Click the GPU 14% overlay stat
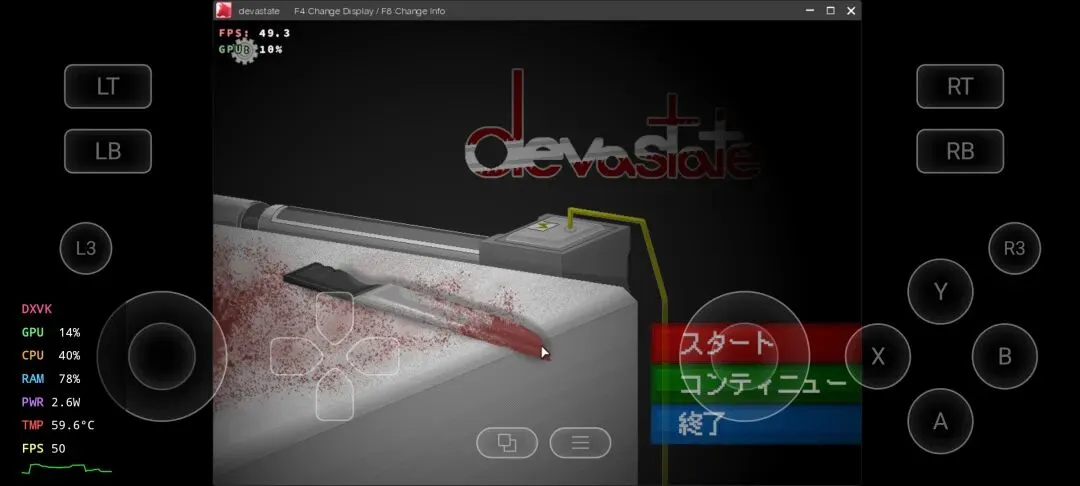This screenshot has width=1080, height=486. [51, 332]
